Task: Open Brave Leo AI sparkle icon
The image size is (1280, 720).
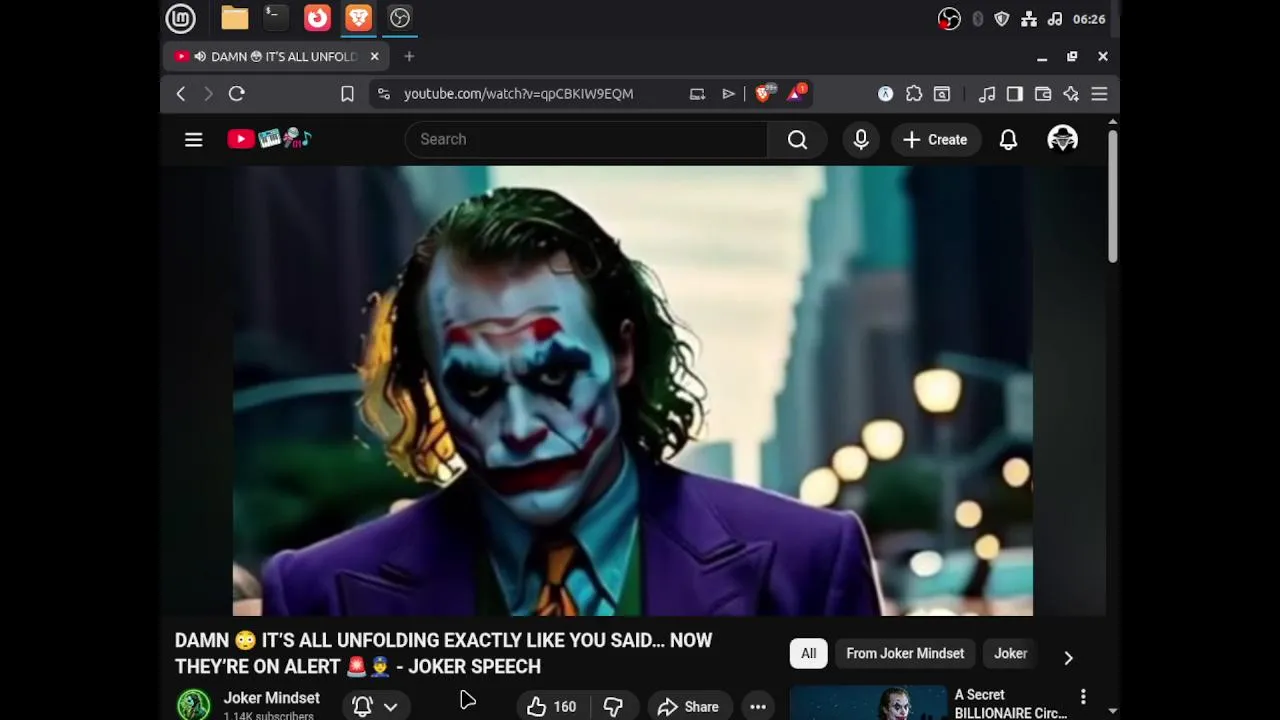Action: [x=1071, y=94]
